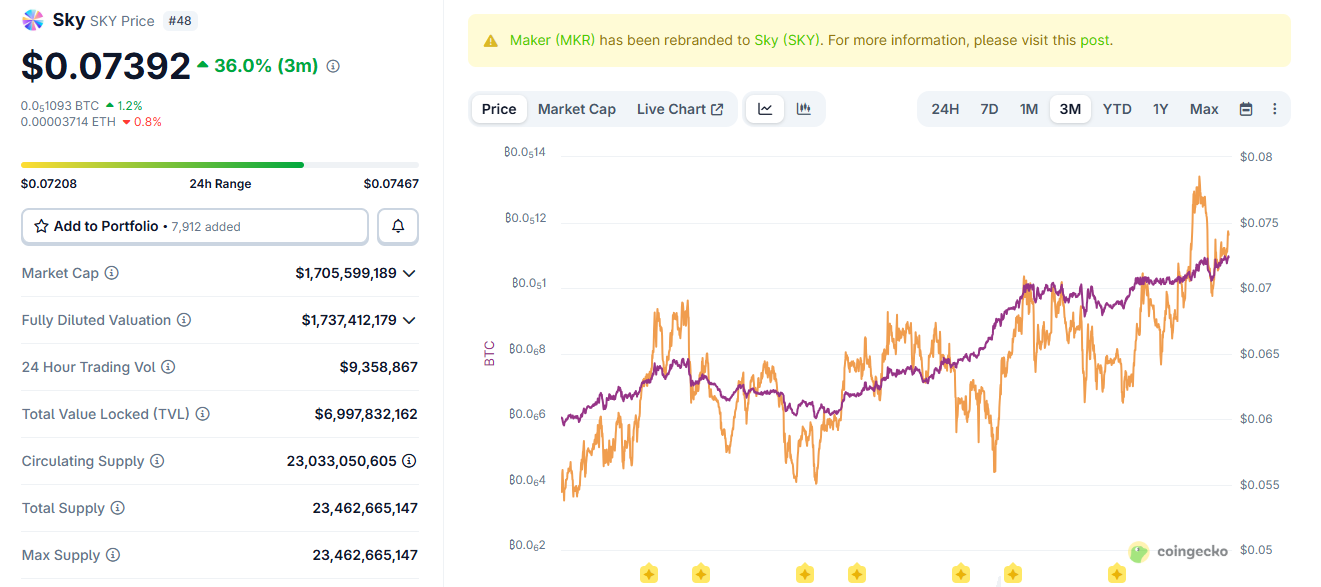The height and width of the screenshot is (587, 1321).
Task: Select the 24H time range
Action: point(945,109)
